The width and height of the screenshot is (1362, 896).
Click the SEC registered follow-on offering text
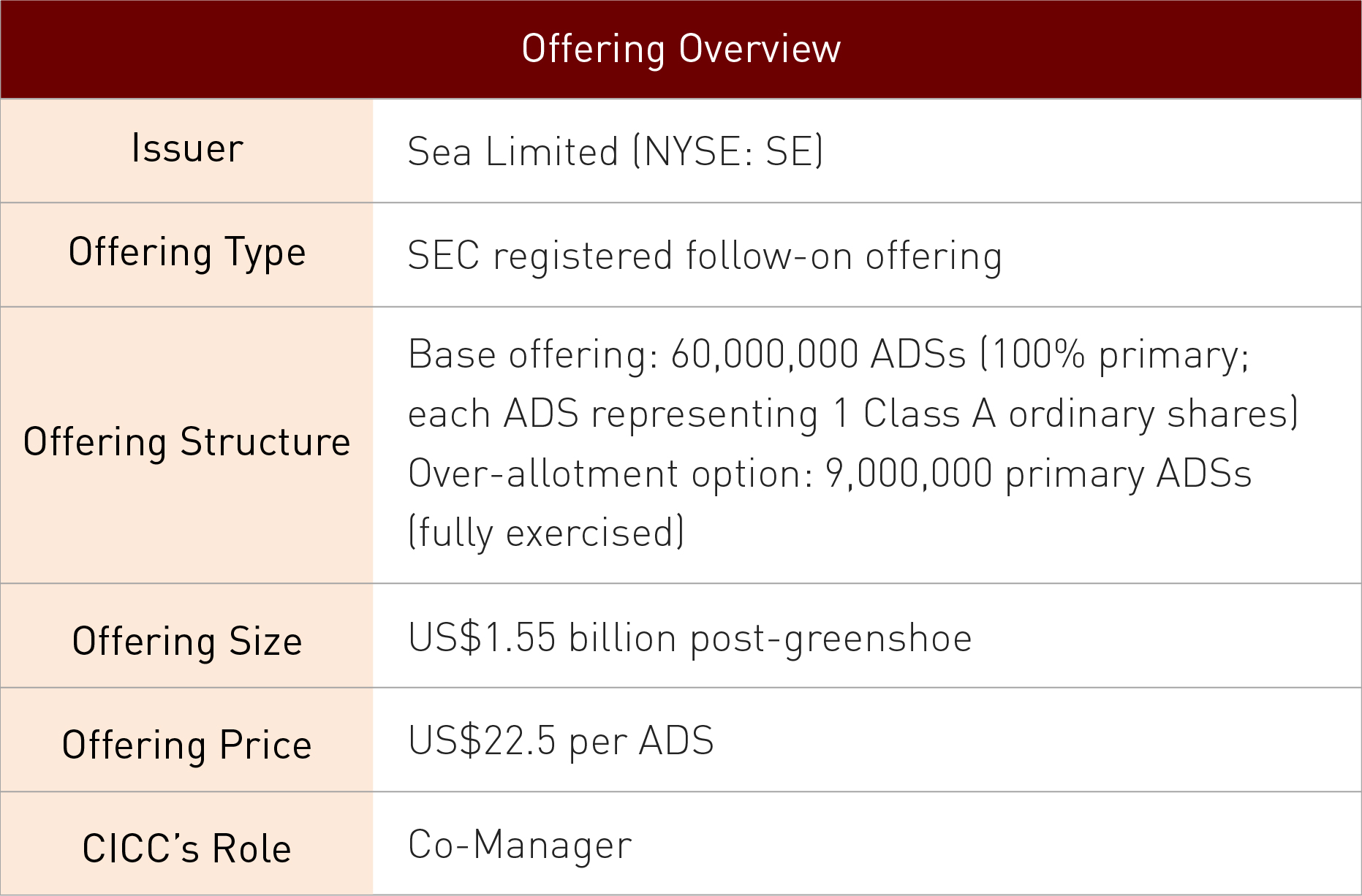[x=704, y=257]
